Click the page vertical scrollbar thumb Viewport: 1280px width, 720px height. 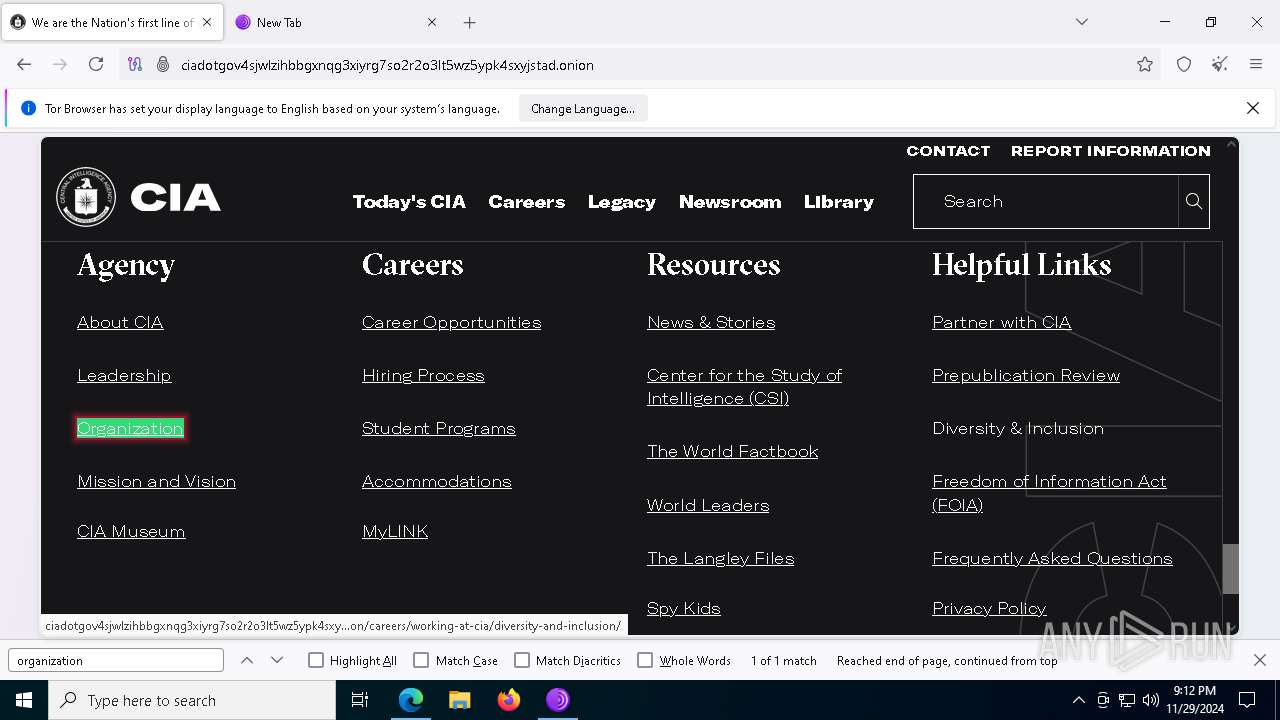click(x=1231, y=568)
